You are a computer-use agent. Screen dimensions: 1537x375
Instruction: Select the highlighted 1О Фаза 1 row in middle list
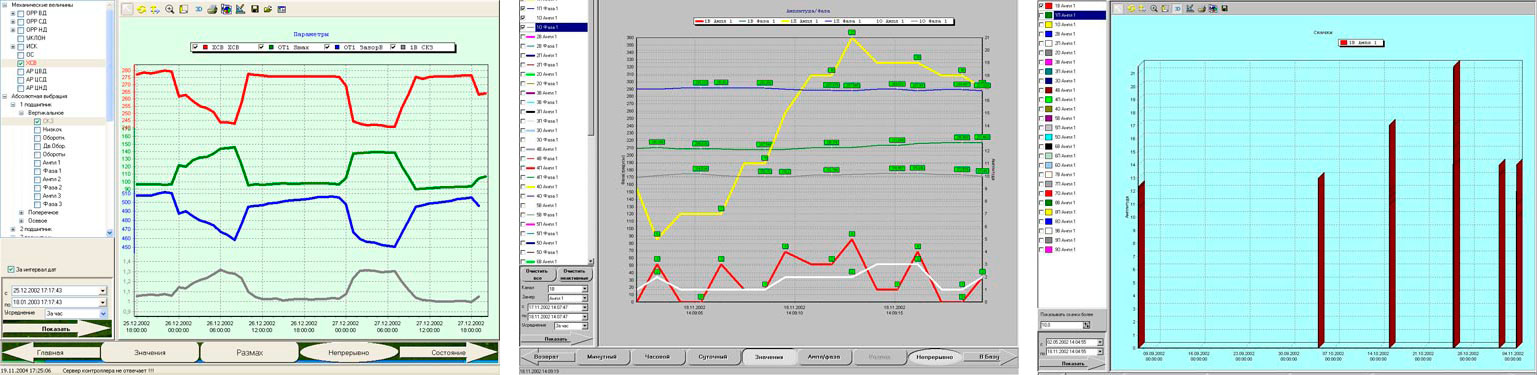pos(560,27)
